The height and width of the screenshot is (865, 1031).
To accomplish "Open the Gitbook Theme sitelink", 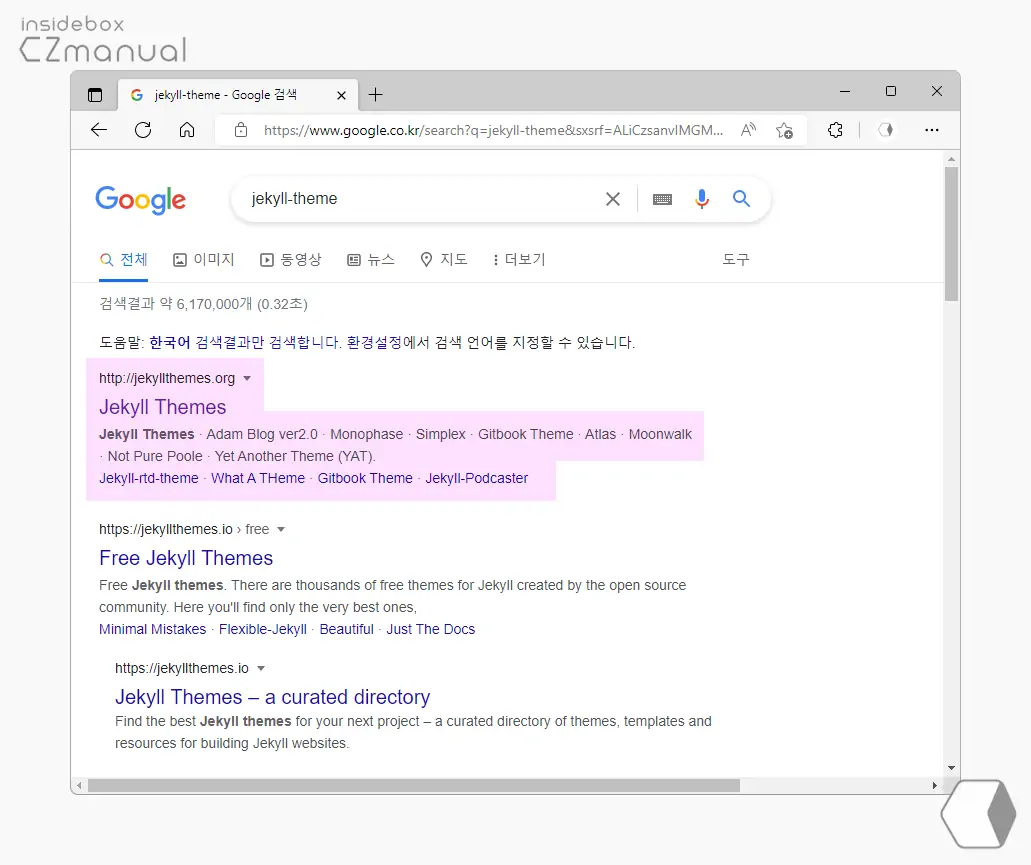I will tap(365, 479).
